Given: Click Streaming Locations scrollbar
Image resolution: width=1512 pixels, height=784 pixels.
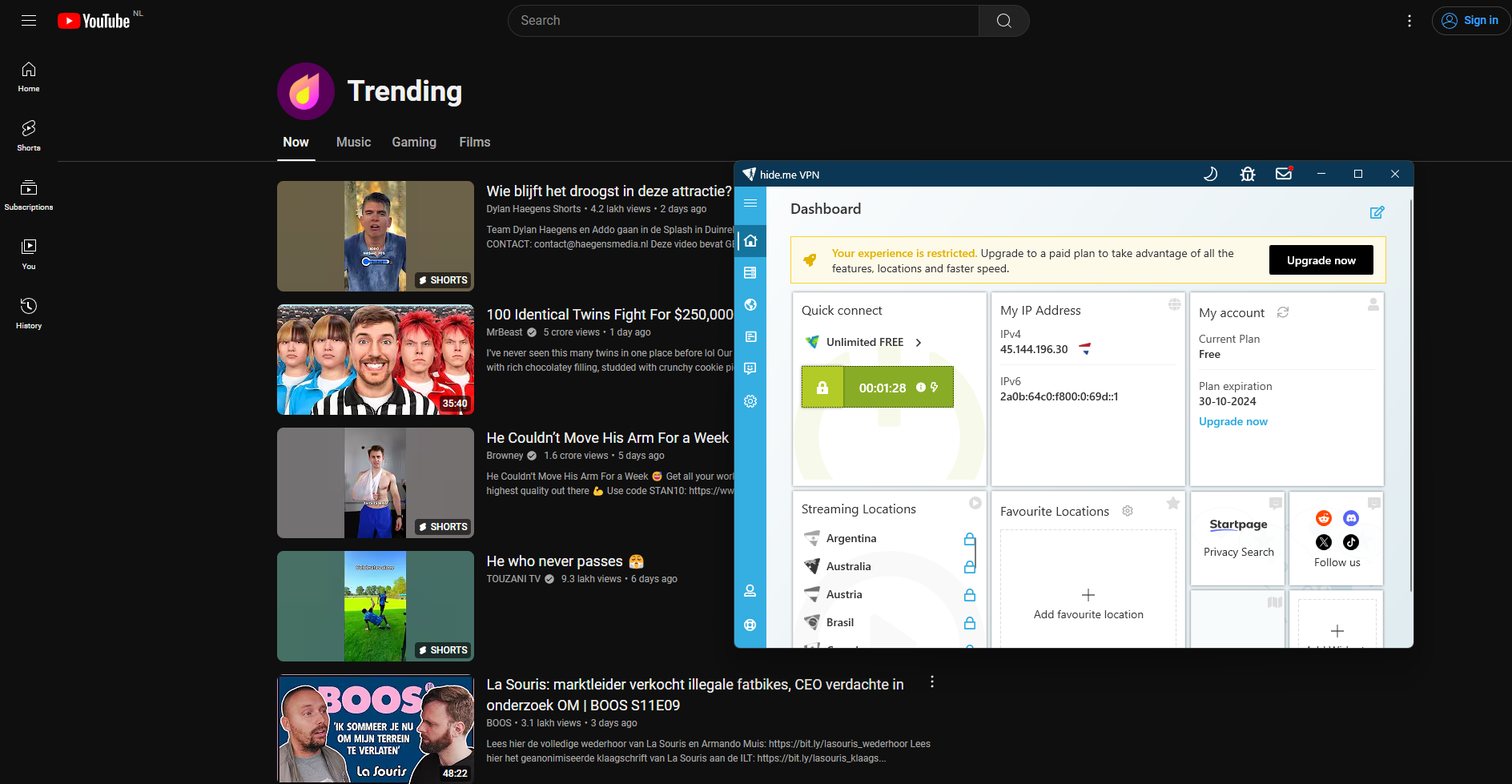Looking at the screenshot, I should point(976,553).
